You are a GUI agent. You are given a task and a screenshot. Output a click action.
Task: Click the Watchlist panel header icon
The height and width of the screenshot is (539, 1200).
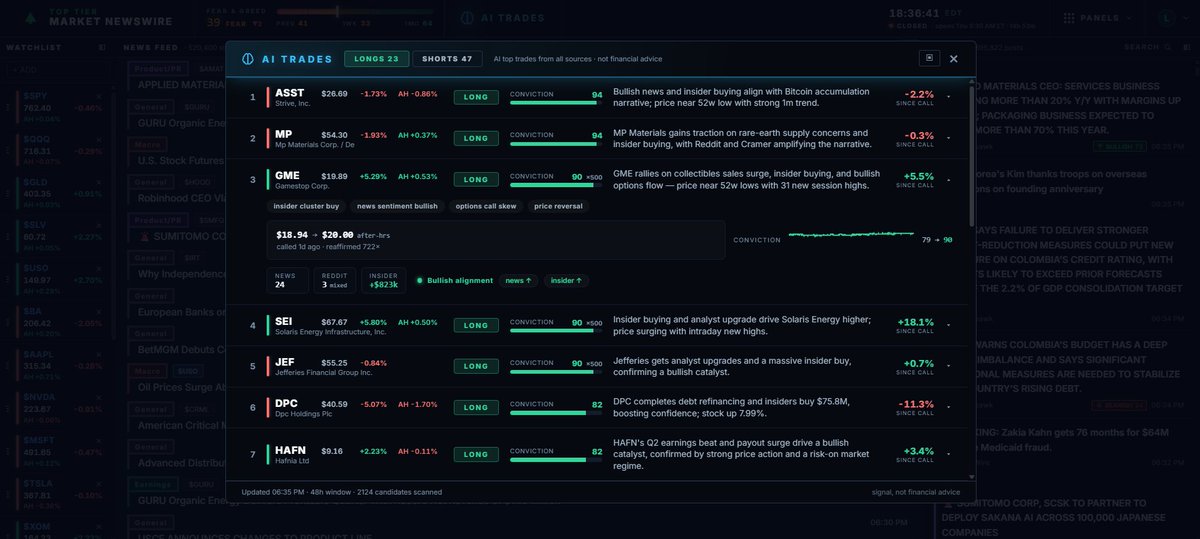coord(102,47)
